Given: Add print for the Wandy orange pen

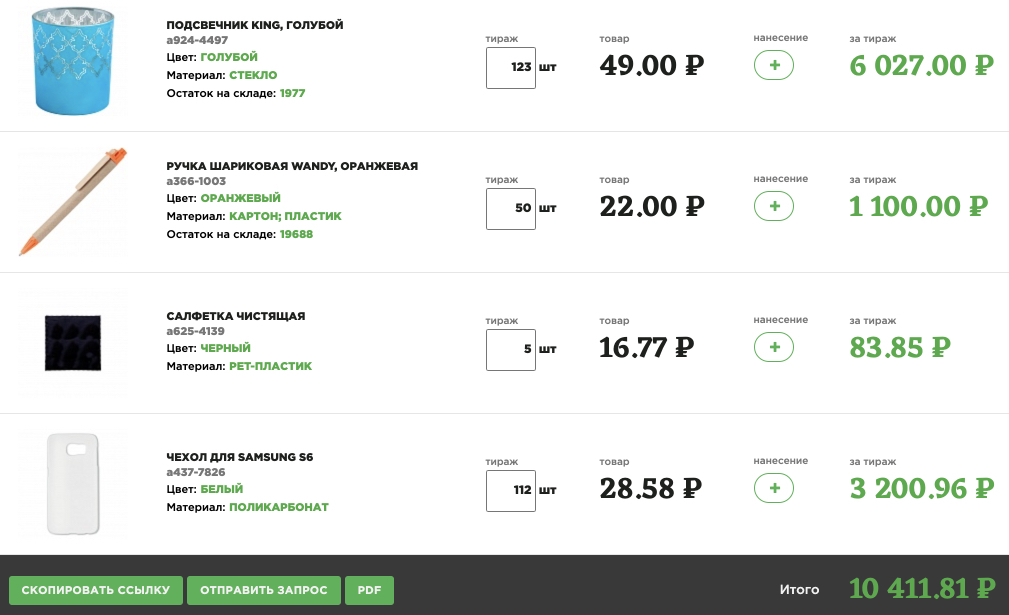Looking at the screenshot, I should coord(773,207).
